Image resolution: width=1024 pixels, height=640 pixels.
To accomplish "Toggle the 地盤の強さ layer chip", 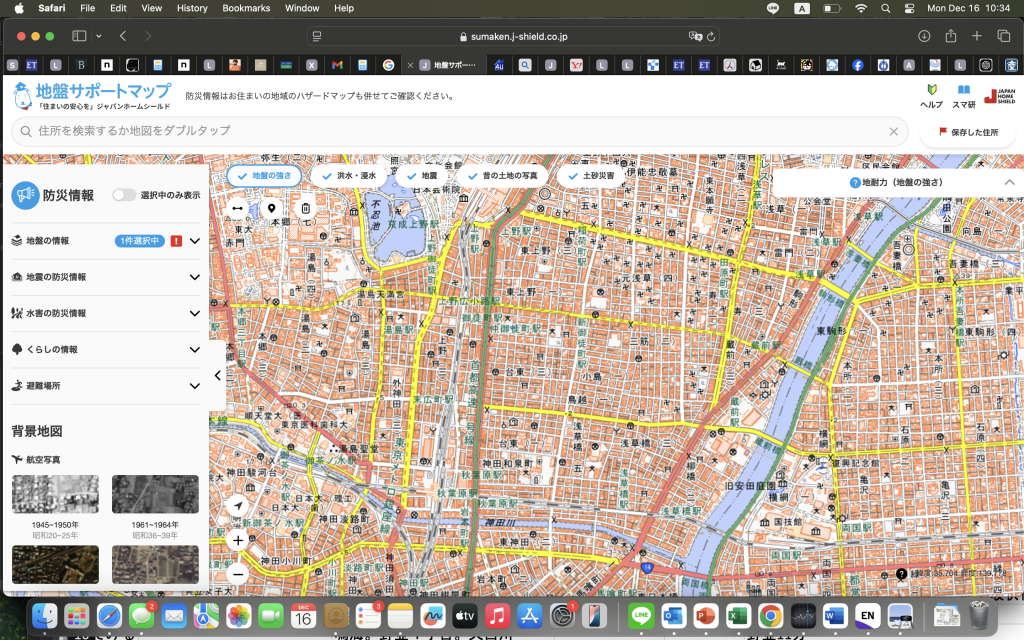I will pyautogui.click(x=264, y=175).
